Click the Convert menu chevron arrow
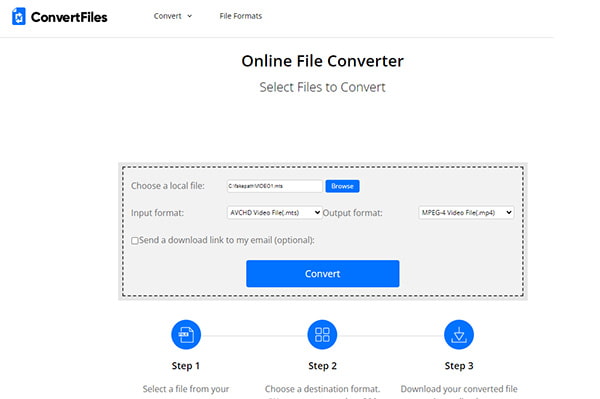This screenshot has height=399, width=600. 189,16
